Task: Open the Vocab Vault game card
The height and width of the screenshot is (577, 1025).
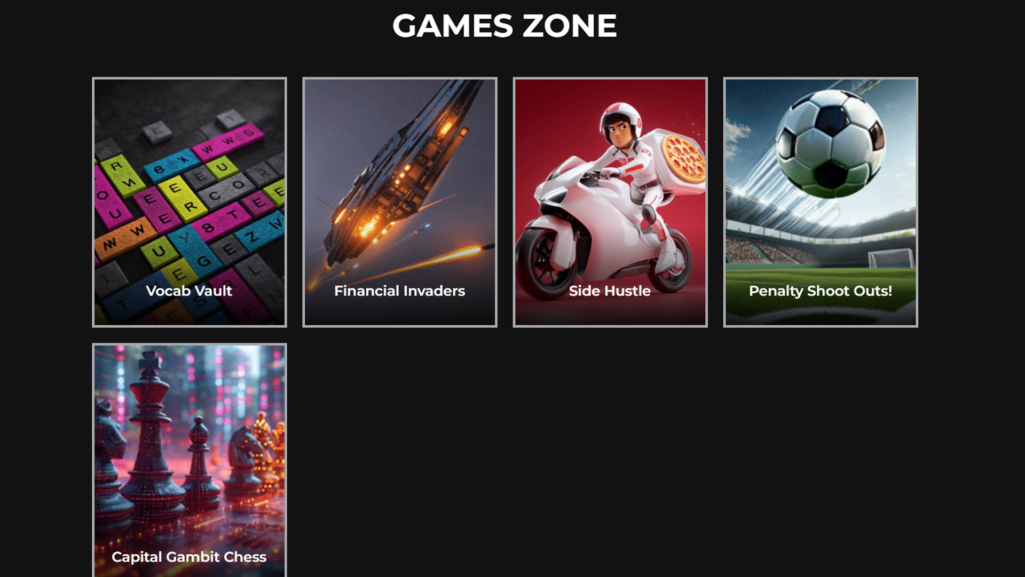Action: [x=190, y=202]
